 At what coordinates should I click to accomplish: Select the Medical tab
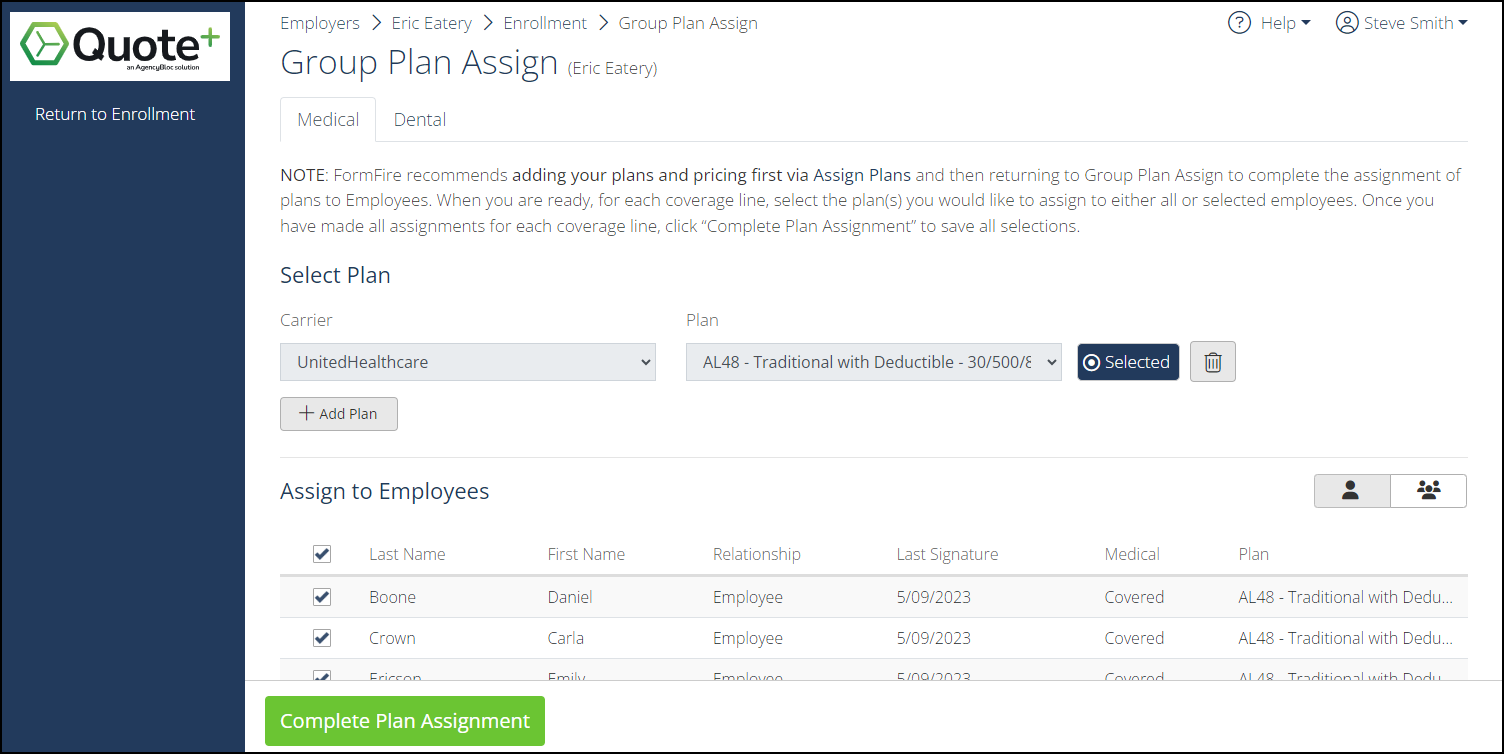(328, 119)
